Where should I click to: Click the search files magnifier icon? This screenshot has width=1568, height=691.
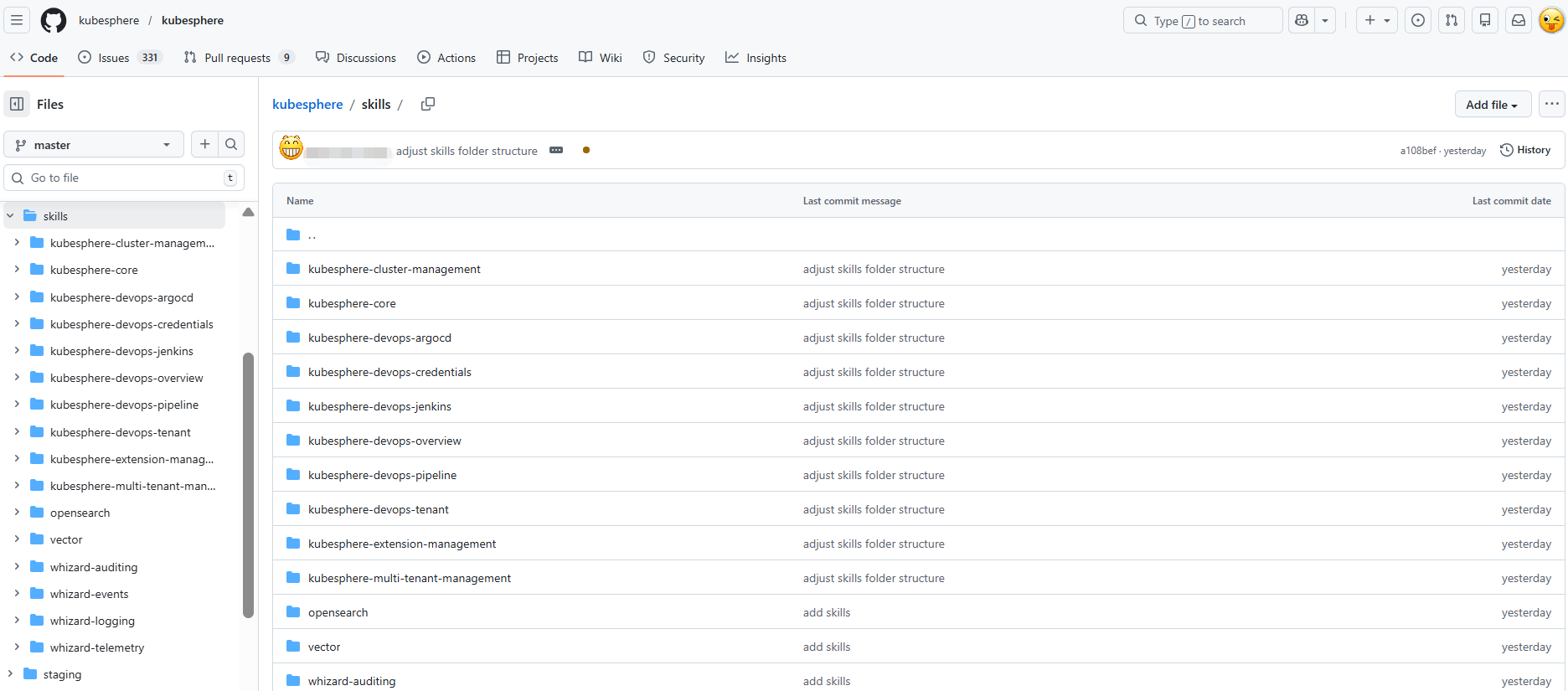pos(231,145)
